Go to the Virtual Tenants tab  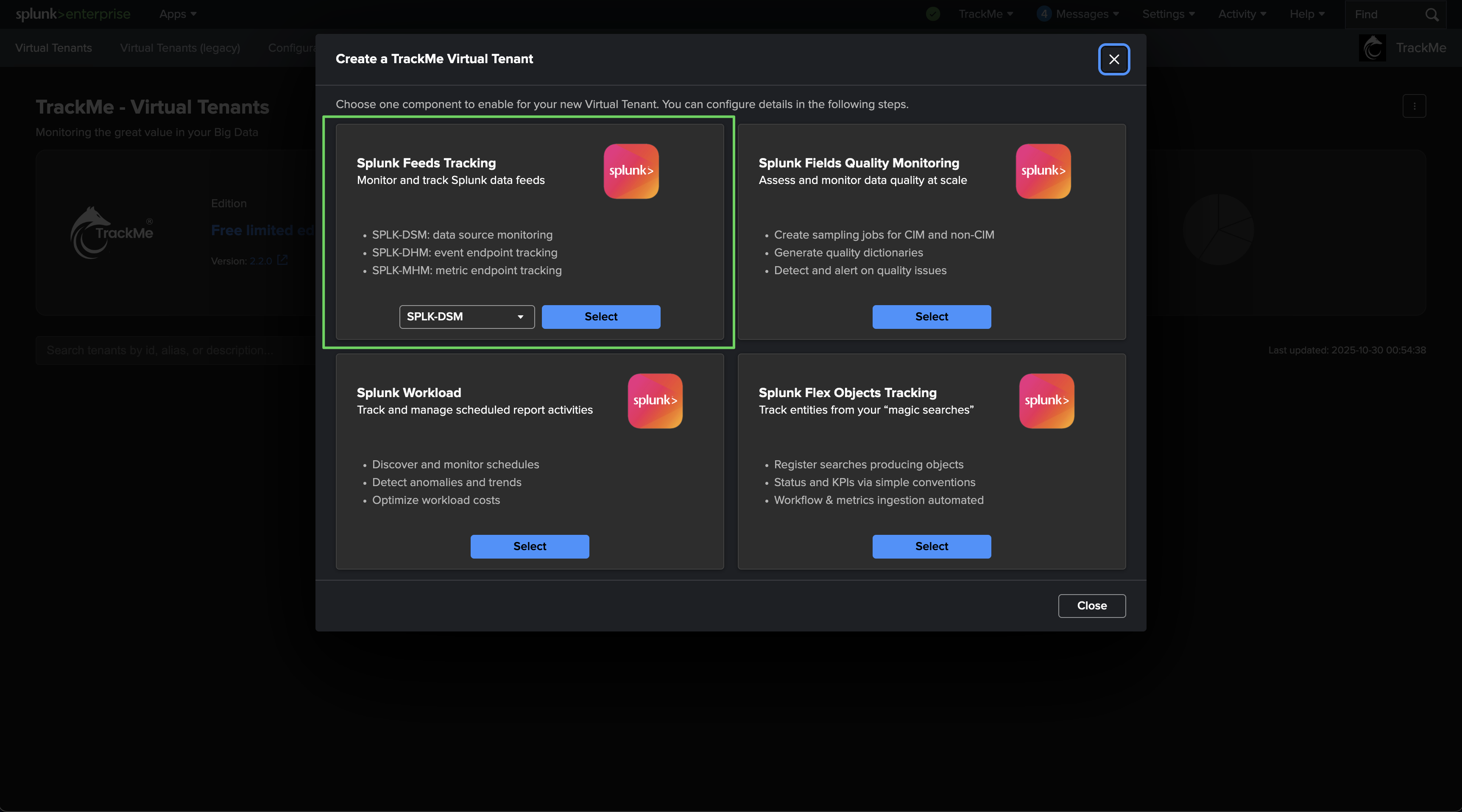point(53,48)
